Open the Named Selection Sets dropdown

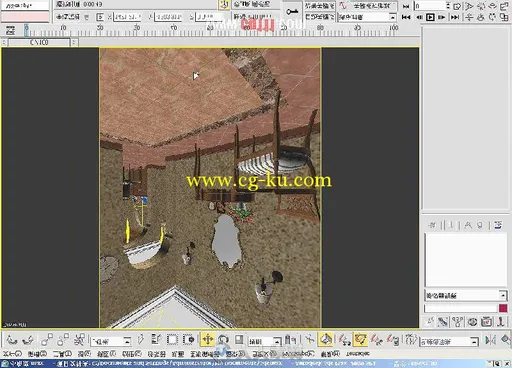449,341
